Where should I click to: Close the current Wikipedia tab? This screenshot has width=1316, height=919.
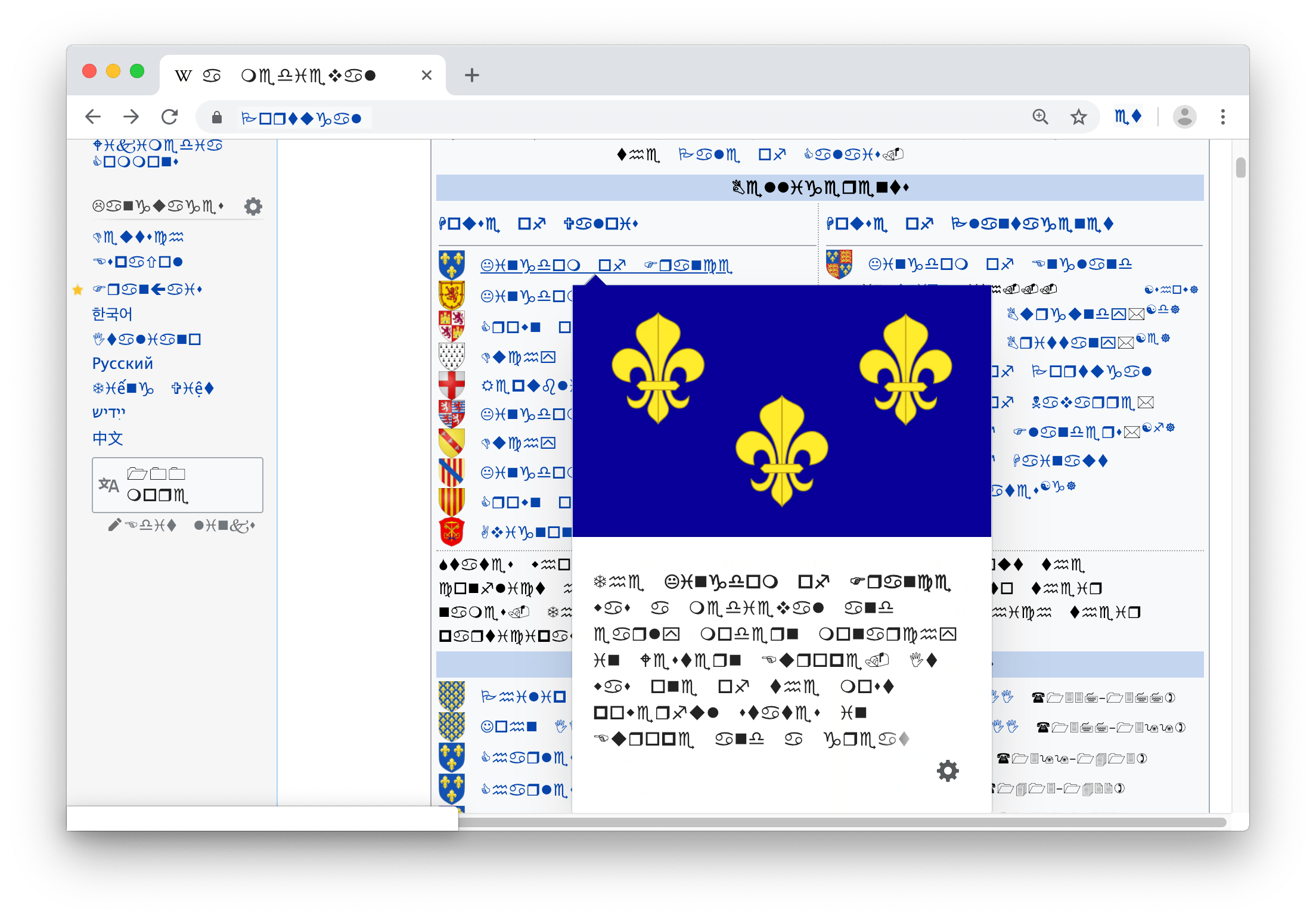[x=426, y=75]
